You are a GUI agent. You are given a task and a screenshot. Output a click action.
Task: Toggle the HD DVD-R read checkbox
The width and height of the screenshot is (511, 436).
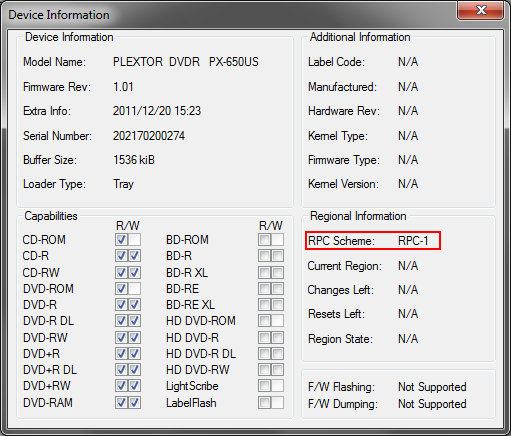pos(264,337)
